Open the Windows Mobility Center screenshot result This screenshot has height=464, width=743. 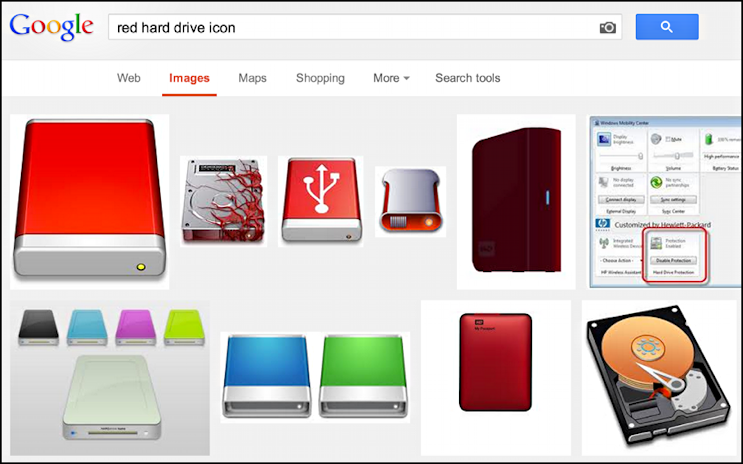pyautogui.click(x=665, y=201)
